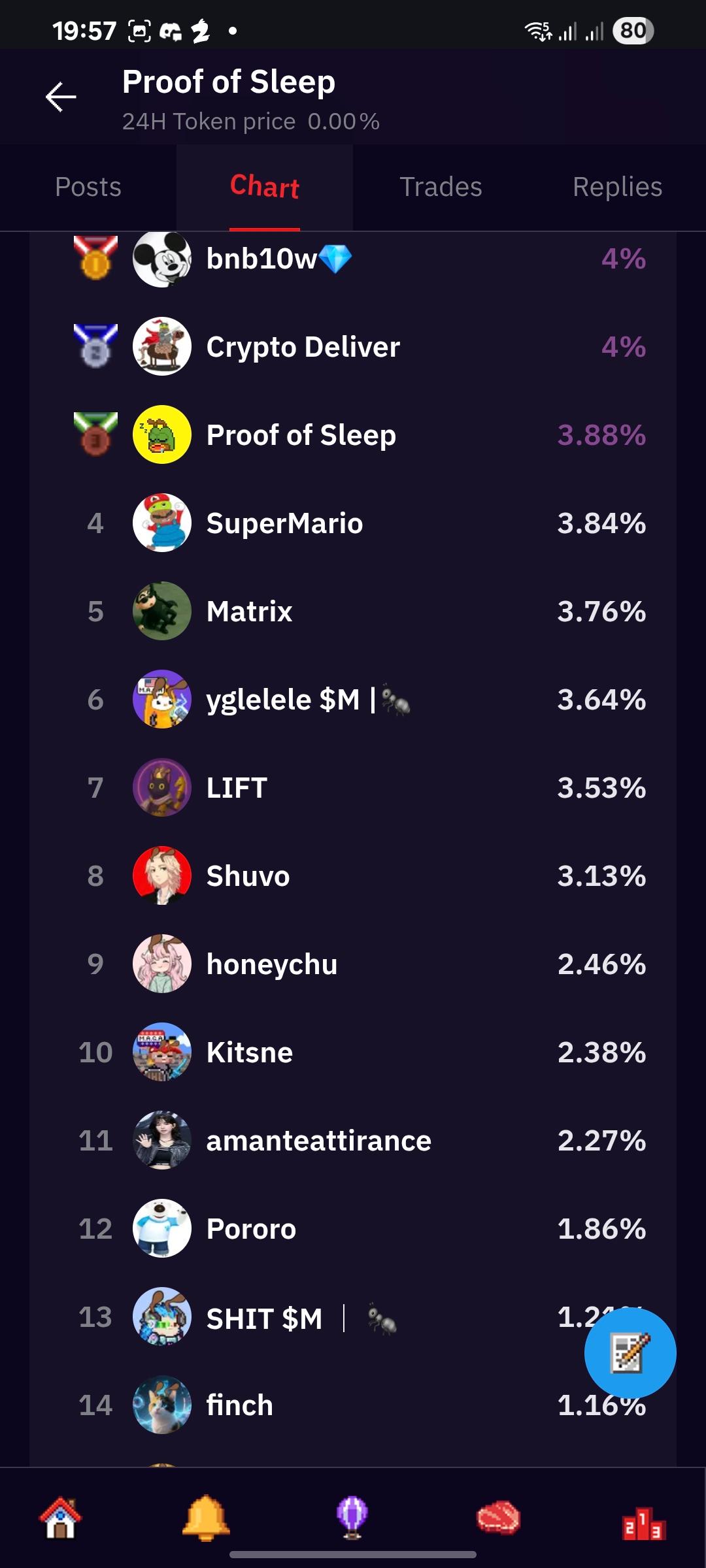The height and width of the screenshot is (1568, 706).
Task: Tap the honeychu holder name
Action: click(x=272, y=964)
